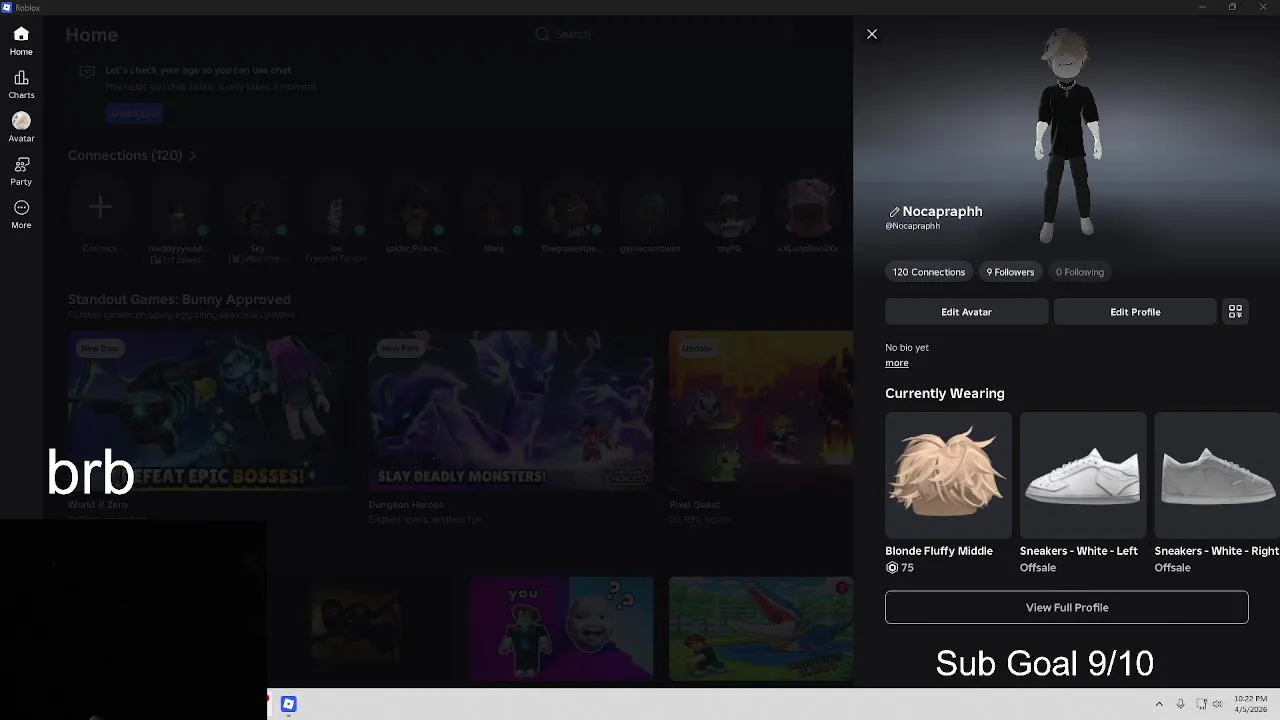1280x720 pixels.
Task: Open the Party sidebar icon
Action: 21,171
